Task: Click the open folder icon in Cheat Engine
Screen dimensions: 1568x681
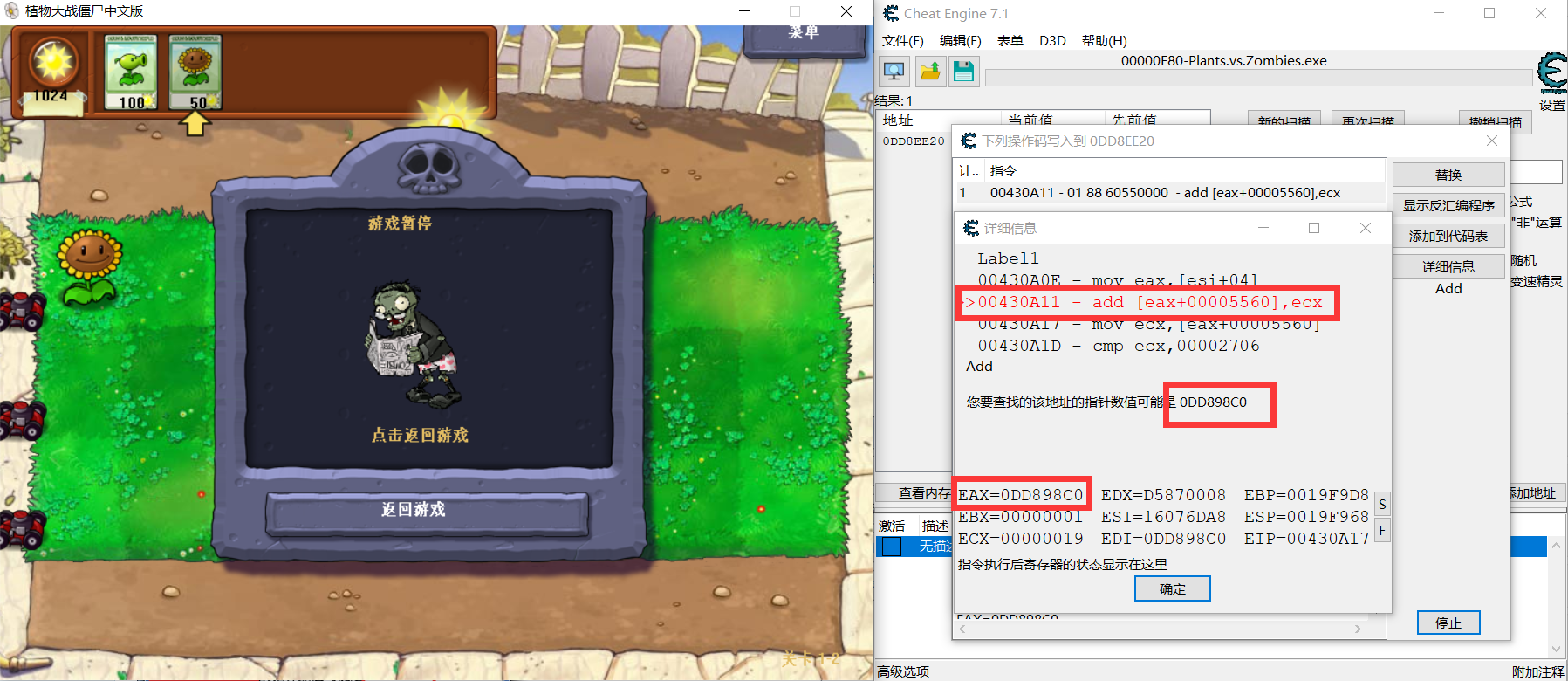Action: point(930,72)
